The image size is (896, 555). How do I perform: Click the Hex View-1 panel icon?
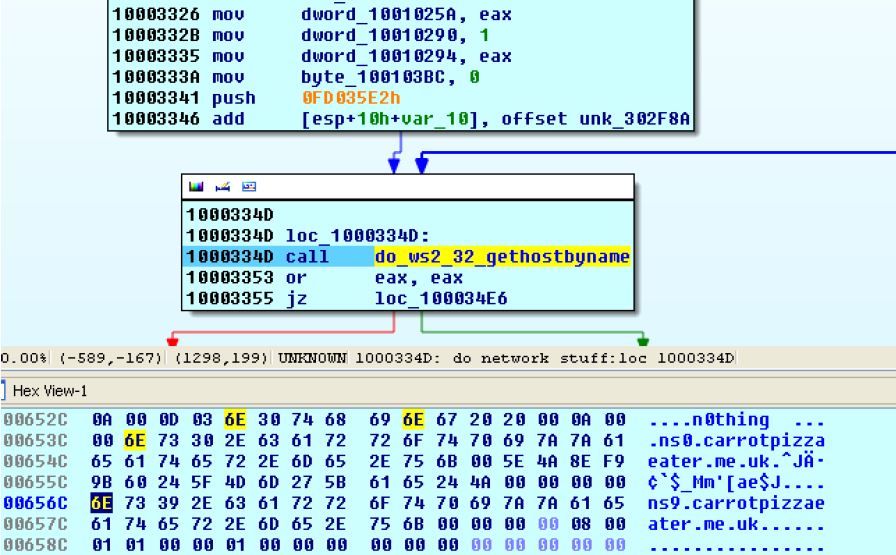pyautogui.click(x=5, y=391)
